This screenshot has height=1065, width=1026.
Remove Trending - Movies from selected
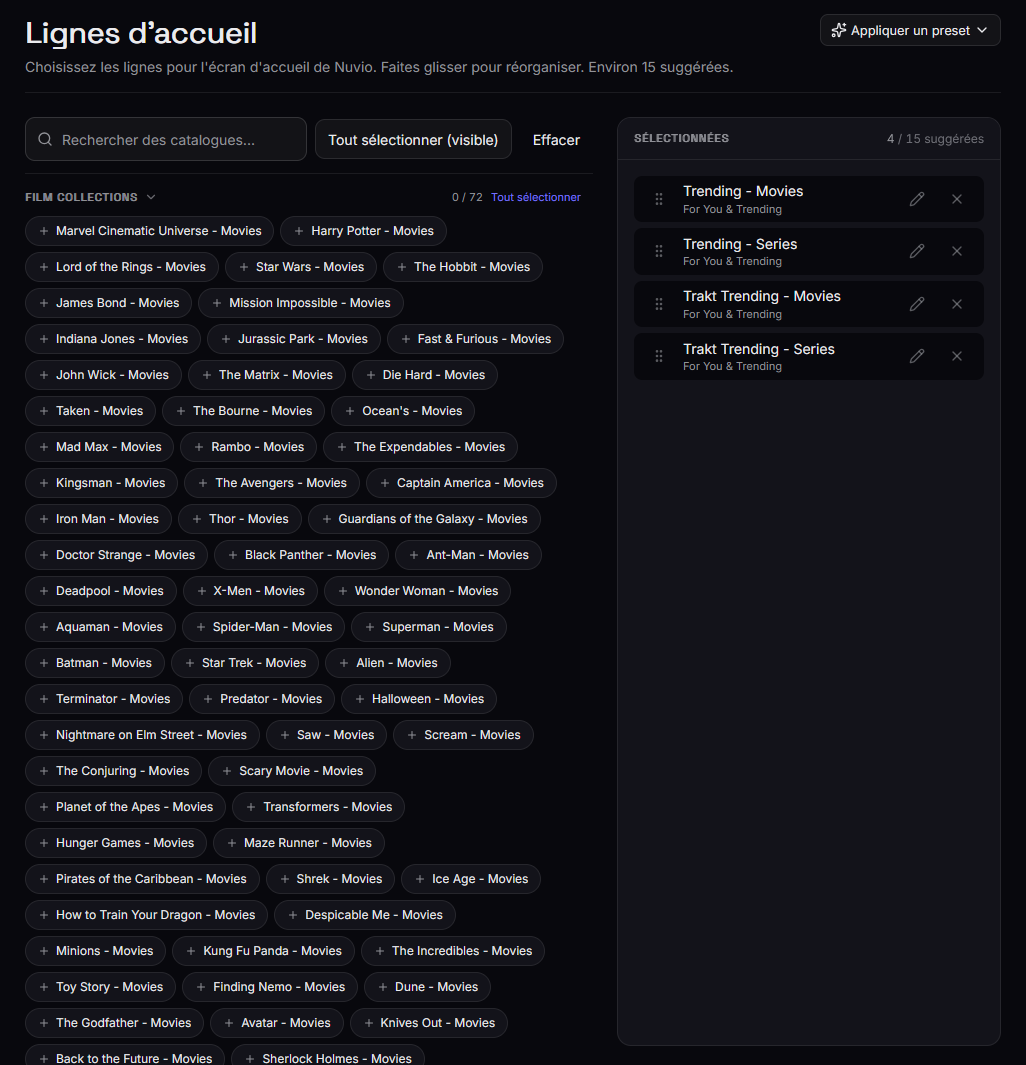point(957,199)
